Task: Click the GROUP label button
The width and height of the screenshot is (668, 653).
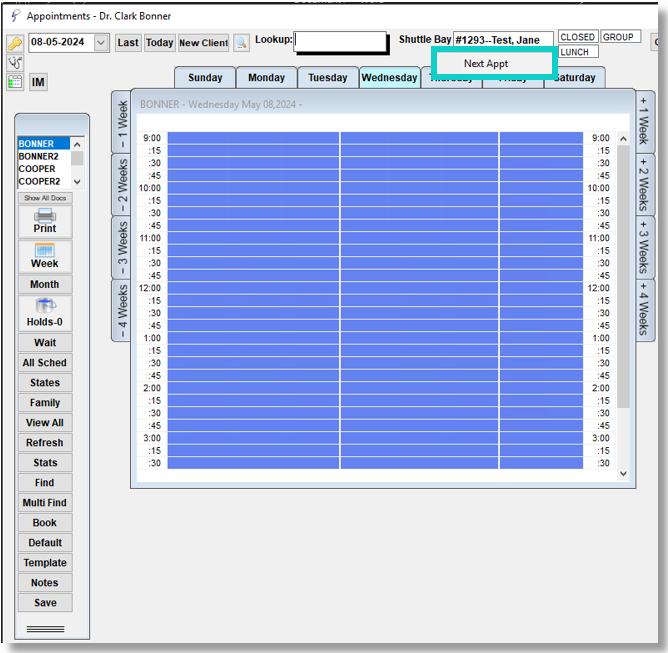Action: 620,37
